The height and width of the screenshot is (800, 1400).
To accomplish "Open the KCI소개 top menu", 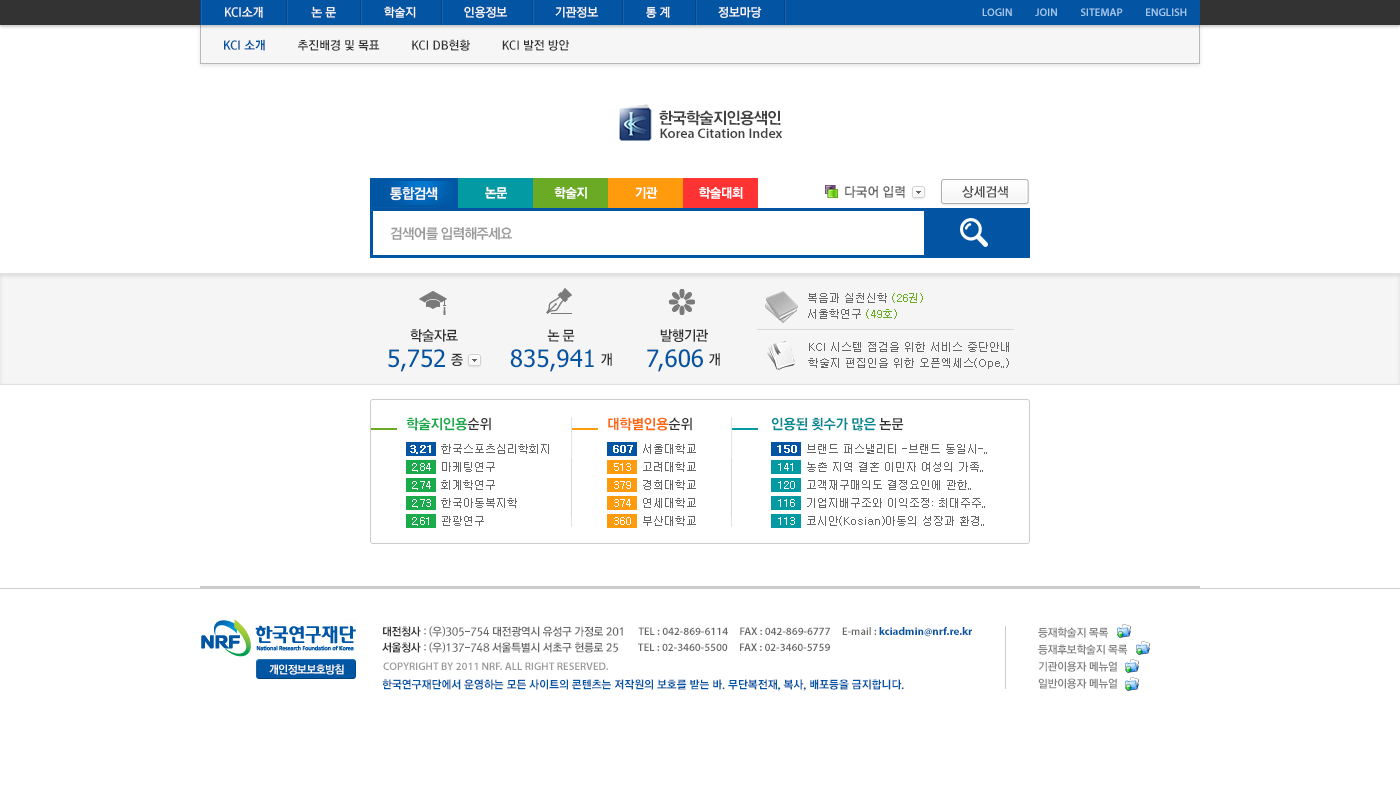I will coord(244,12).
